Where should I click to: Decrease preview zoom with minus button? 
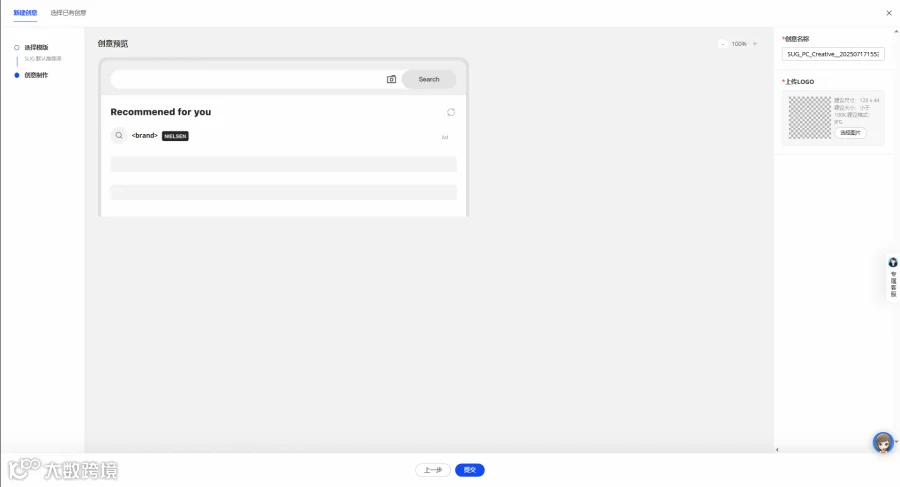click(723, 44)
